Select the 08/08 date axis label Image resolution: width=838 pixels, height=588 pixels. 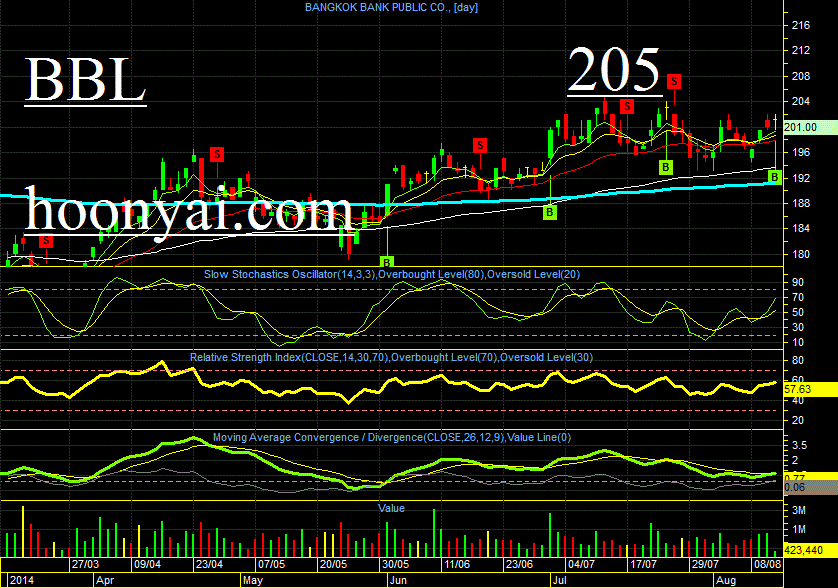(x=767, y=564)
